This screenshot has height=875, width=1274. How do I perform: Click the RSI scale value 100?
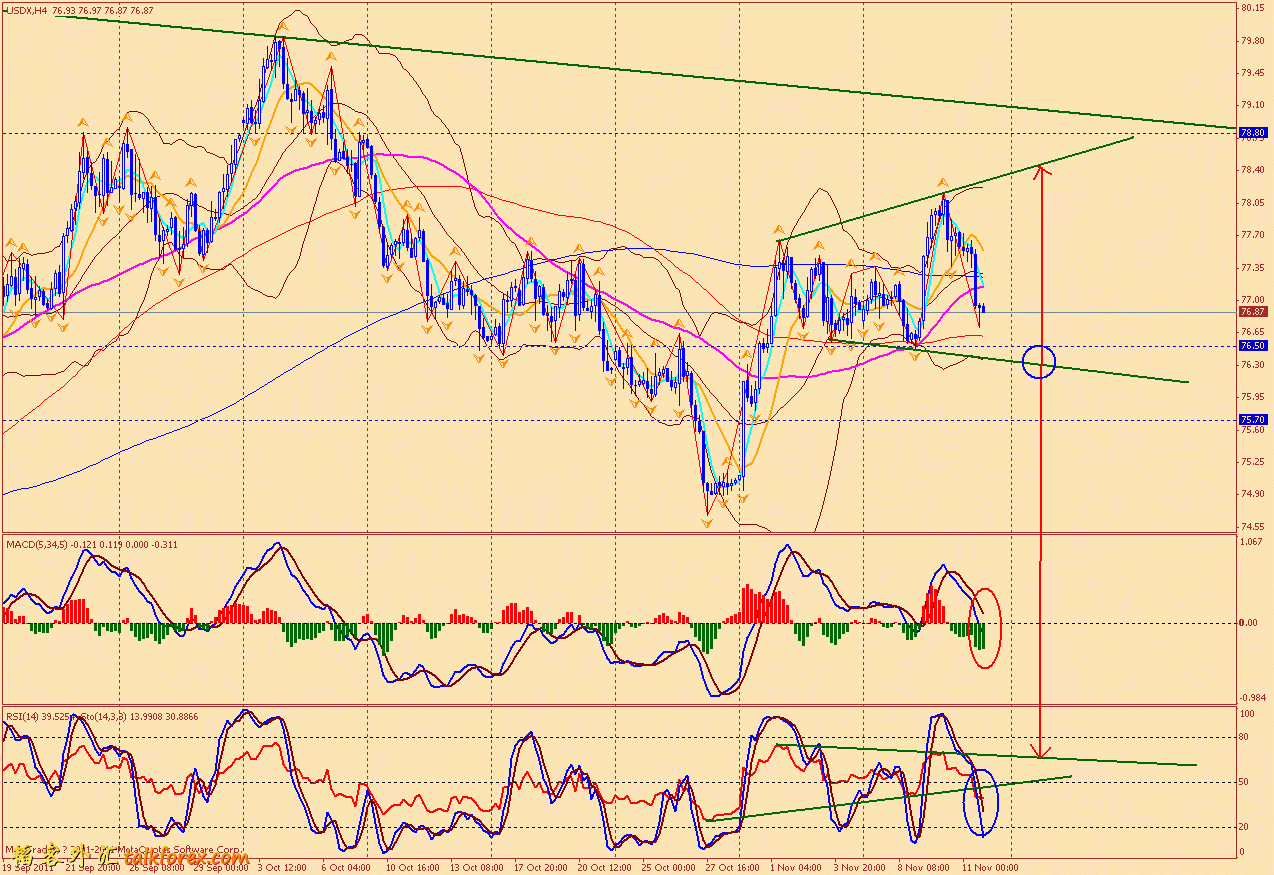1248,715
